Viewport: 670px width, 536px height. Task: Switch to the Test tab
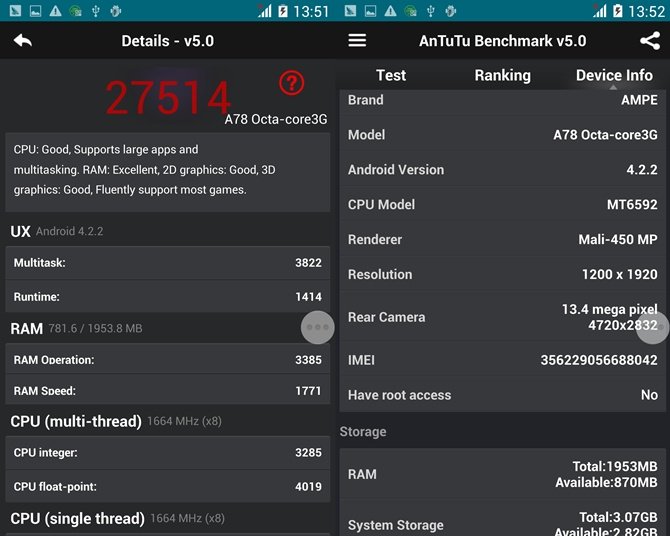click(x=391, y=75)
